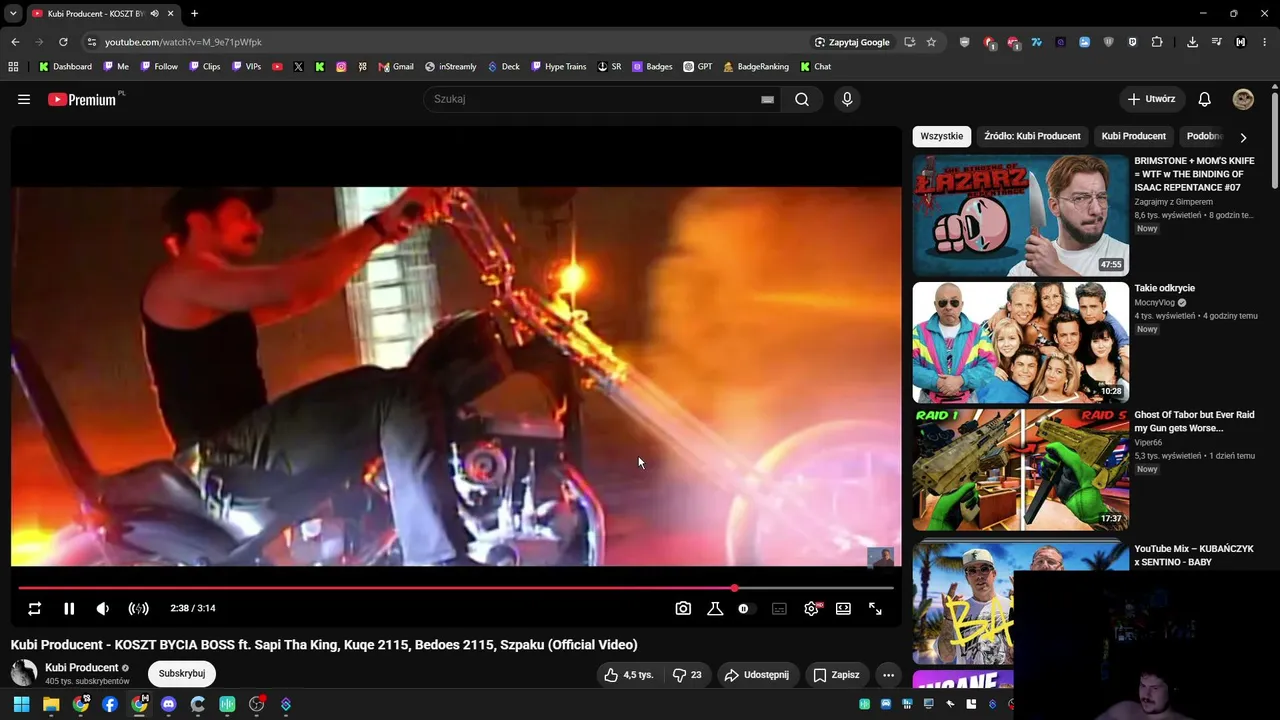Open the YouTube guide hamburger menu

pyautogui.click(x=24, y=99)
